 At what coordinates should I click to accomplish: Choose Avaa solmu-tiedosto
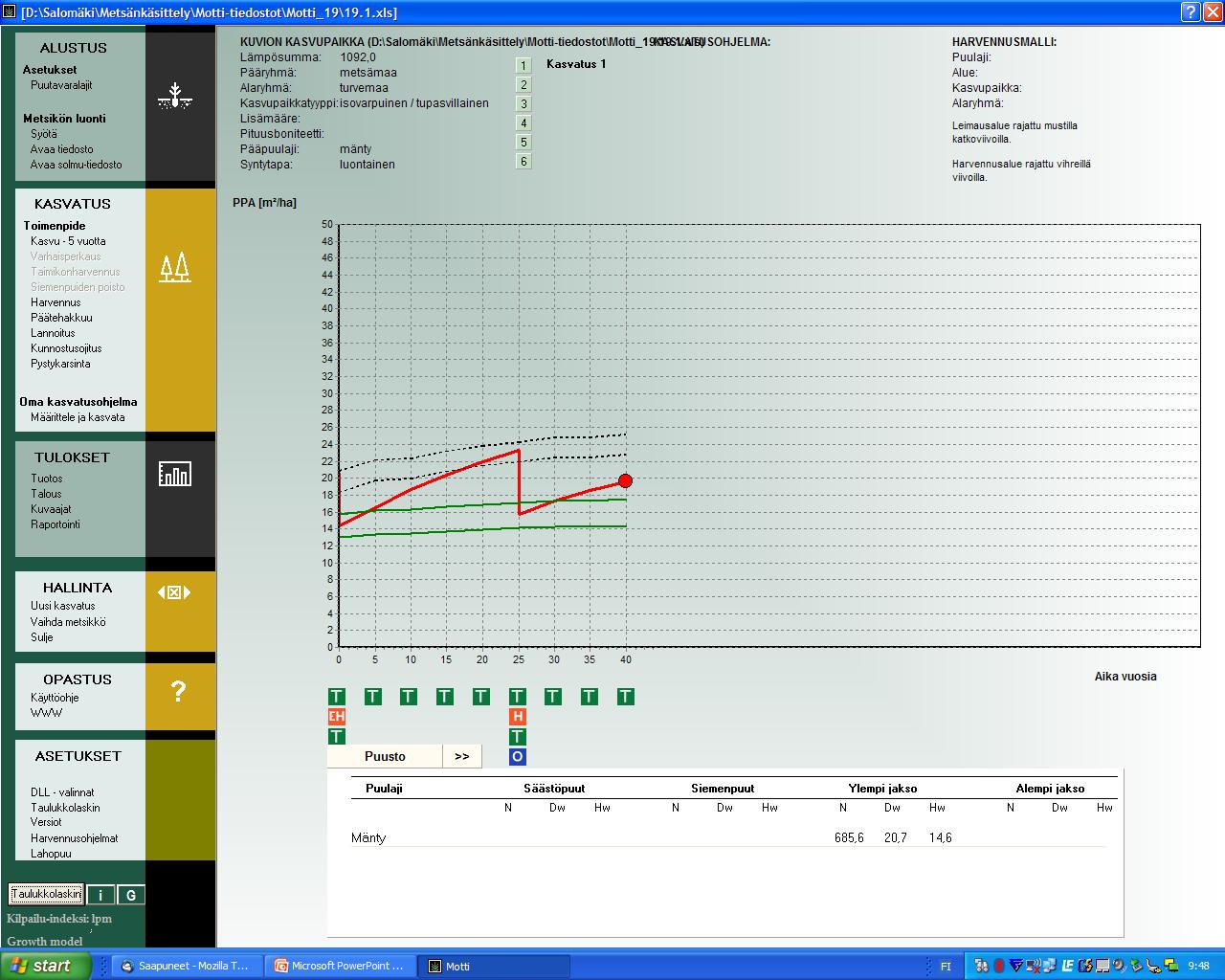(77, 165)
